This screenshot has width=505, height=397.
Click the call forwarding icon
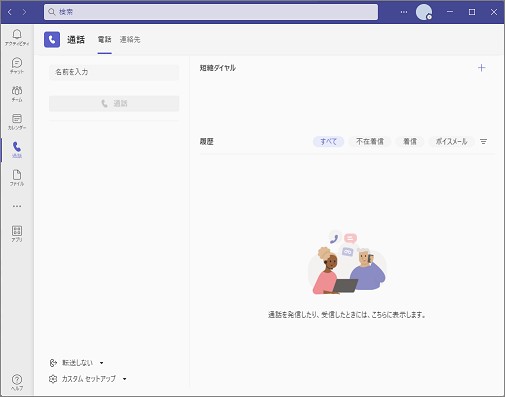[x=53, y=363]
